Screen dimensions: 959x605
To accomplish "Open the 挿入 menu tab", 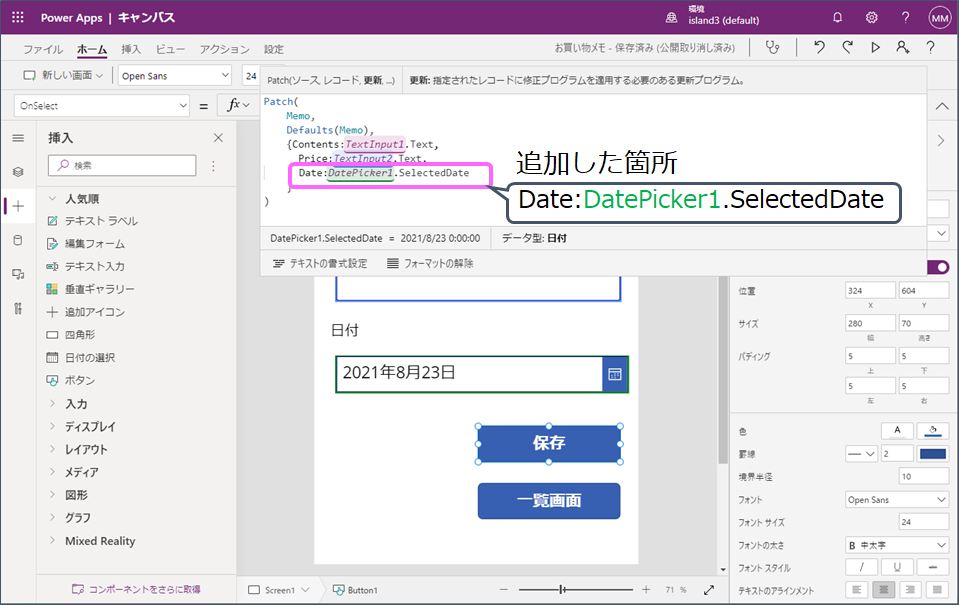I will (131, 49).
